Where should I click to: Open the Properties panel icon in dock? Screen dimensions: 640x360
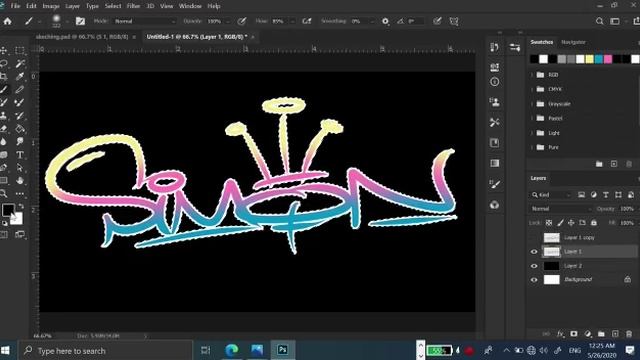coord(515,47)
